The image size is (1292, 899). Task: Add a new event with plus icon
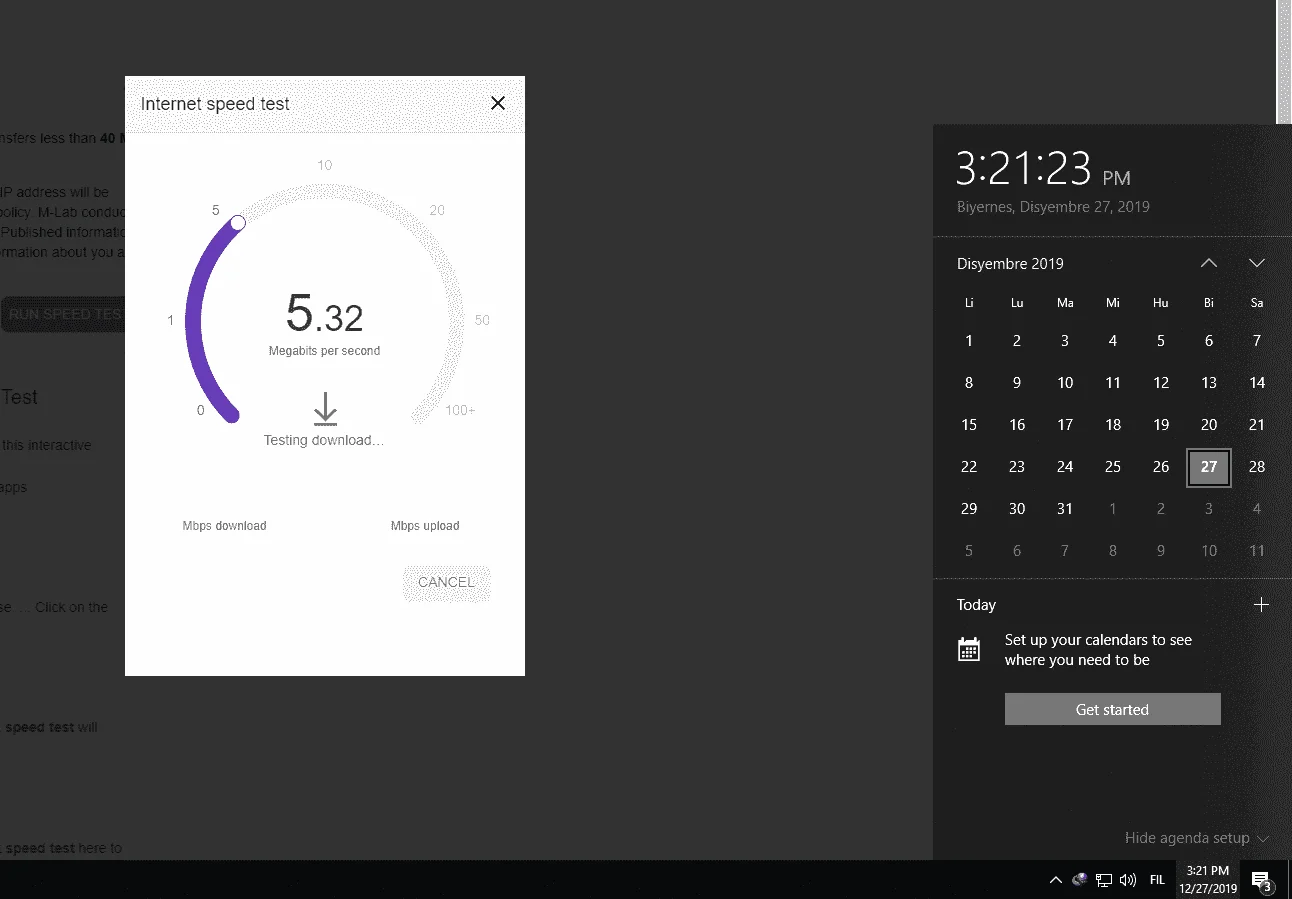click(x=1261, y=605)
